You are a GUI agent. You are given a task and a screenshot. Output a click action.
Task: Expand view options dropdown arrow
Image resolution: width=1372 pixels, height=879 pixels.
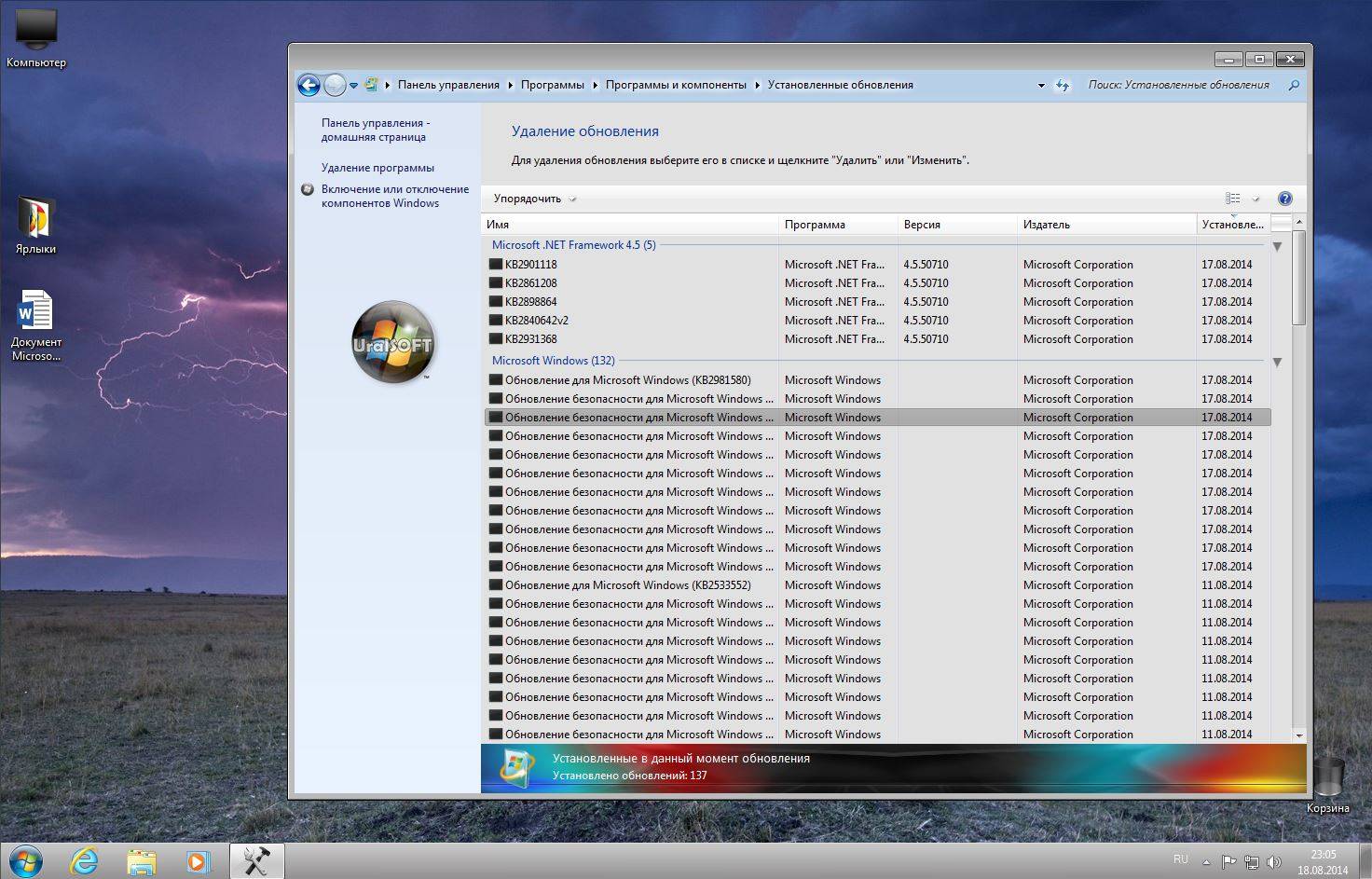tap(1255, 199)
